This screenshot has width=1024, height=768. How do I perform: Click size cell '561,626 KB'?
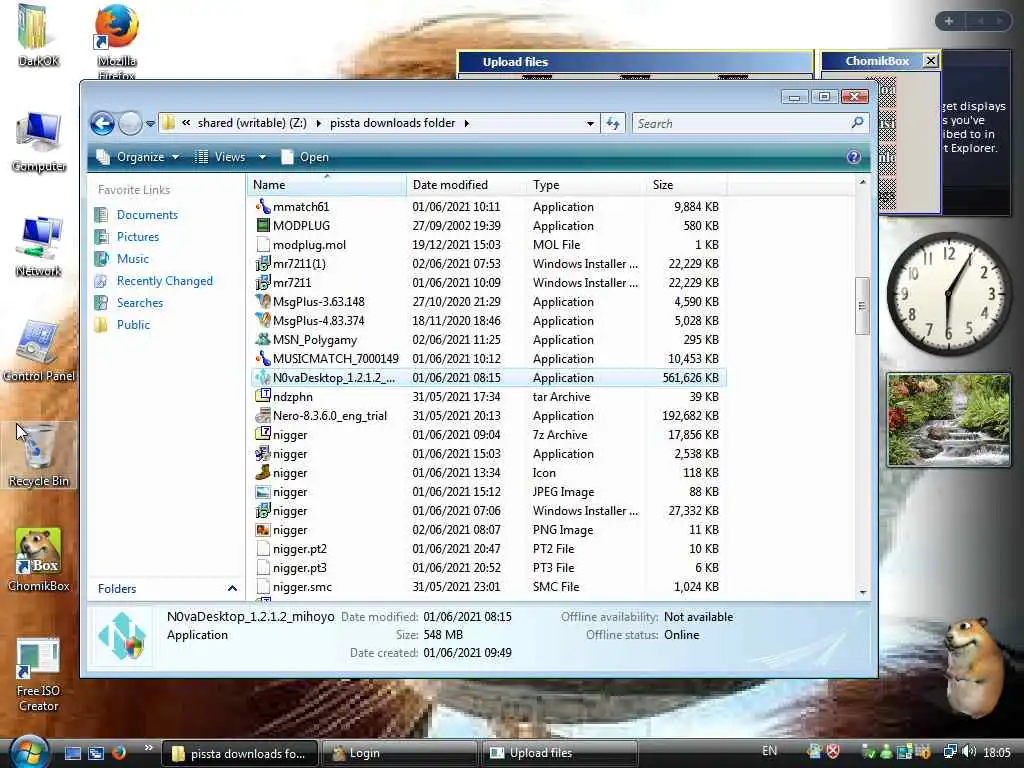(690, 377)
